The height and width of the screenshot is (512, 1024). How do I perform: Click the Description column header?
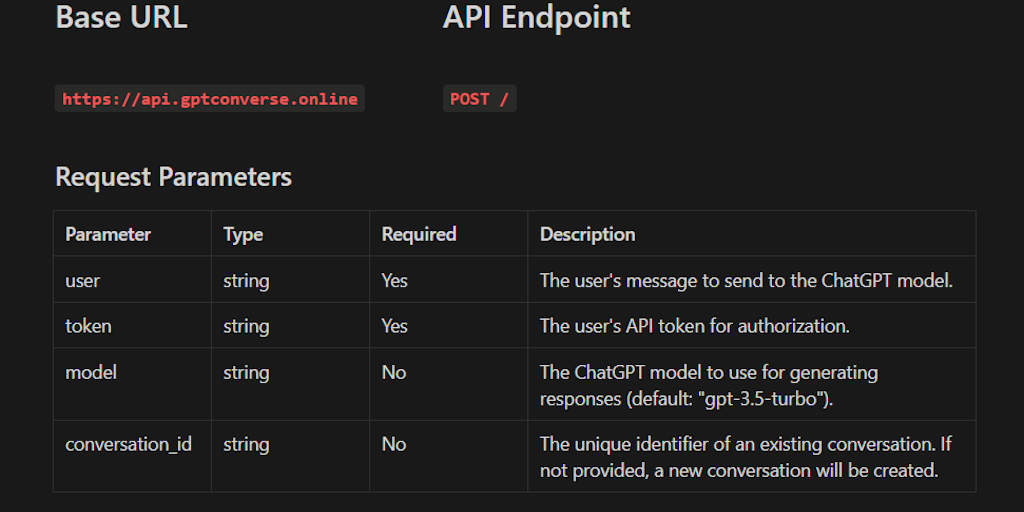coord(587,234)
